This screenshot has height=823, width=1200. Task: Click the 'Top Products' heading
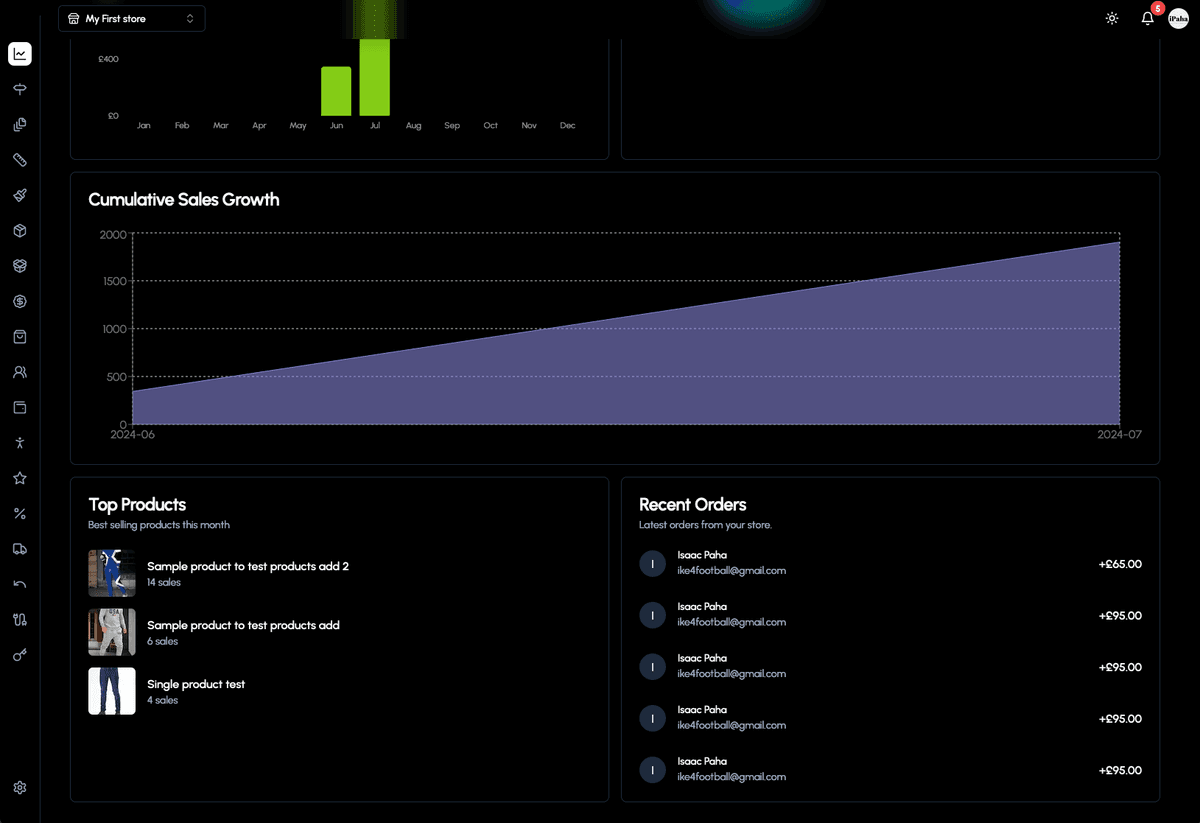tap(137, 505)
